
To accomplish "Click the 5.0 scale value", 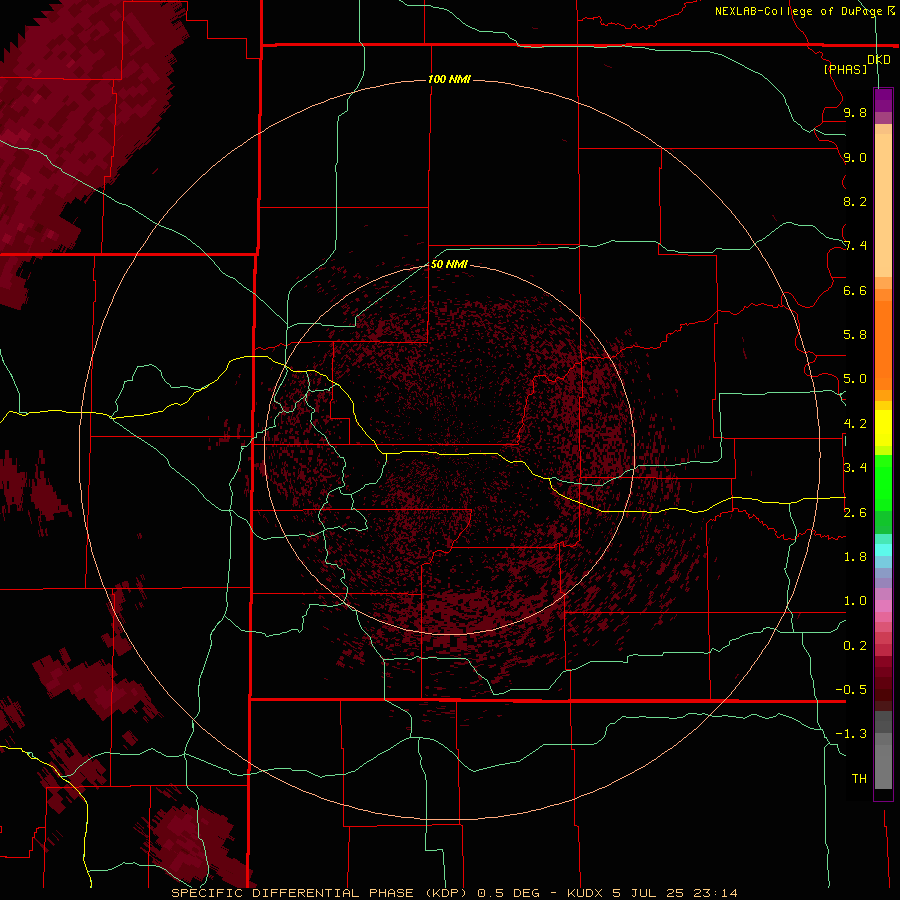I will click(x=855, y=379).
